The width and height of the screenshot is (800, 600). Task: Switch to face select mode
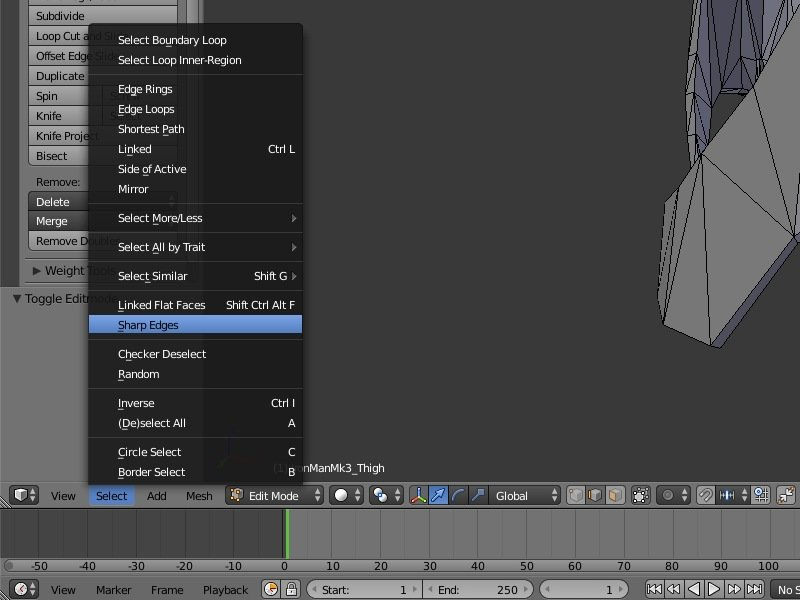click(x=615, y=495)
